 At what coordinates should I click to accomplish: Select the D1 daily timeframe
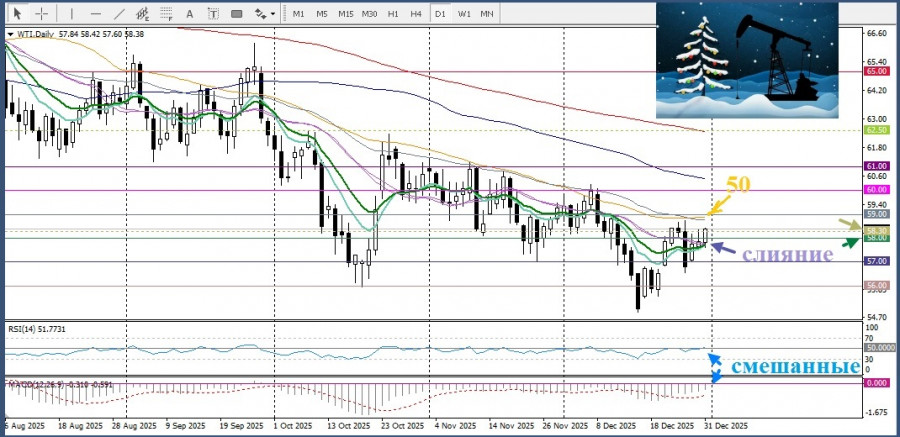tap(440, 13)
